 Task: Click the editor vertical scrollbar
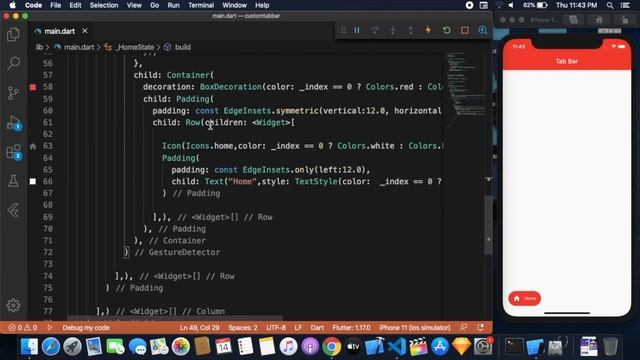pos(488,224)
